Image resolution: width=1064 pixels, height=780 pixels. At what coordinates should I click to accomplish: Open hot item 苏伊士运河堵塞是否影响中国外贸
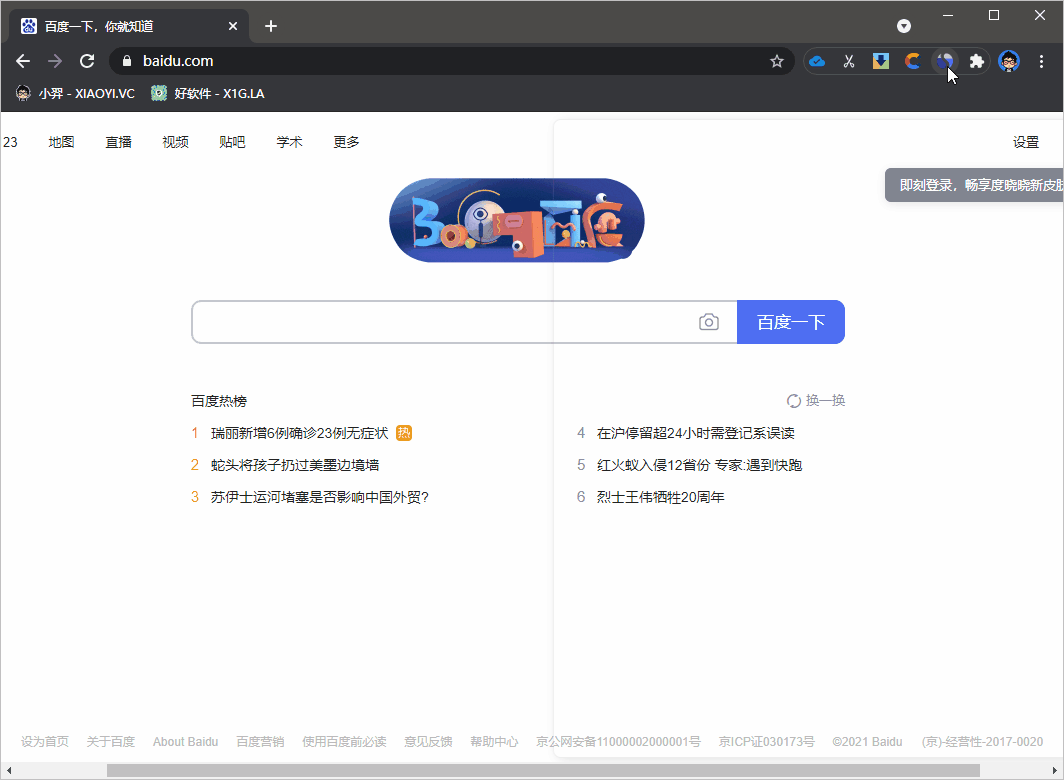coord(320,497)
